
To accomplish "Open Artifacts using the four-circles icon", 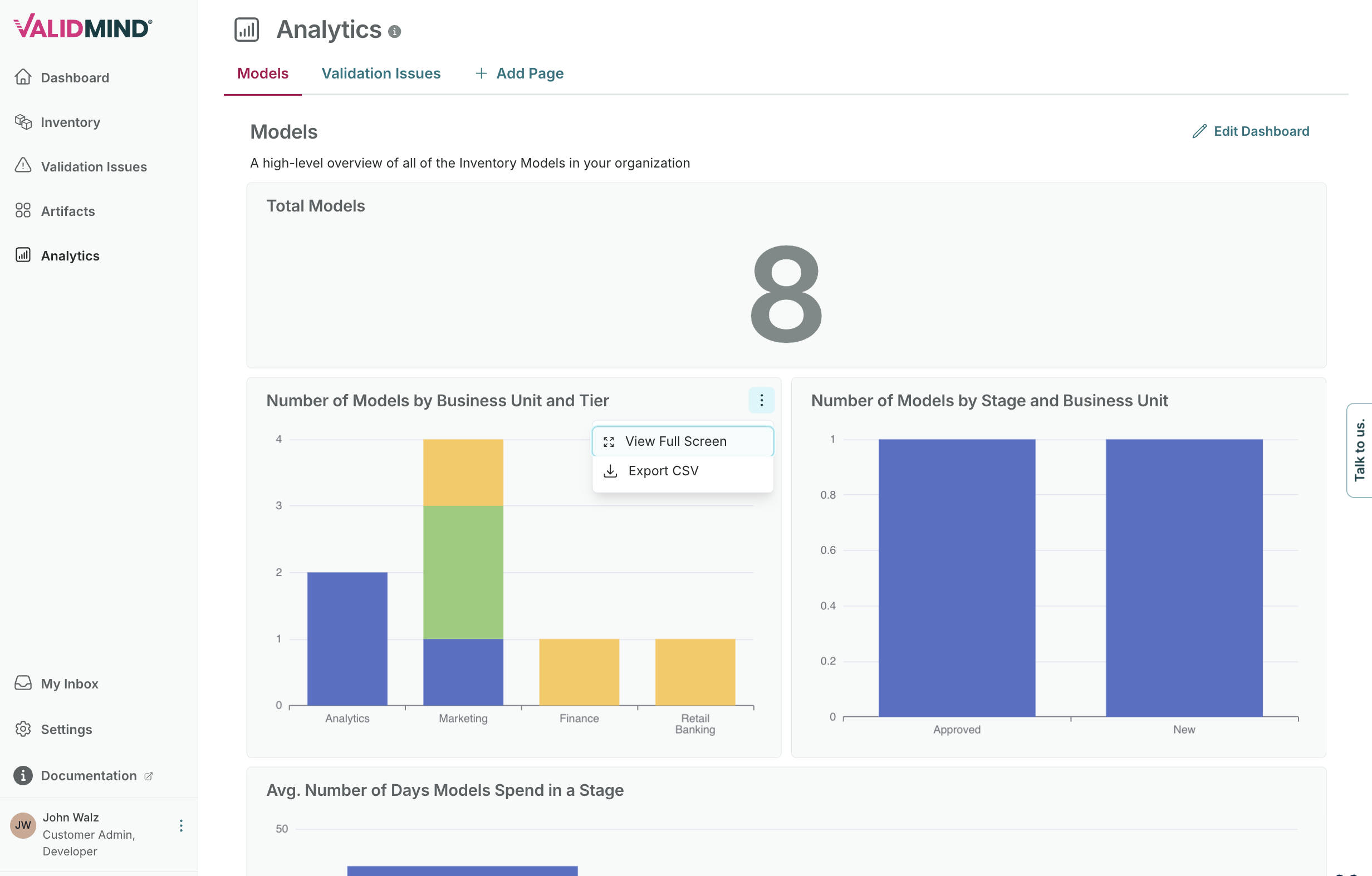I will pos(23,210).
